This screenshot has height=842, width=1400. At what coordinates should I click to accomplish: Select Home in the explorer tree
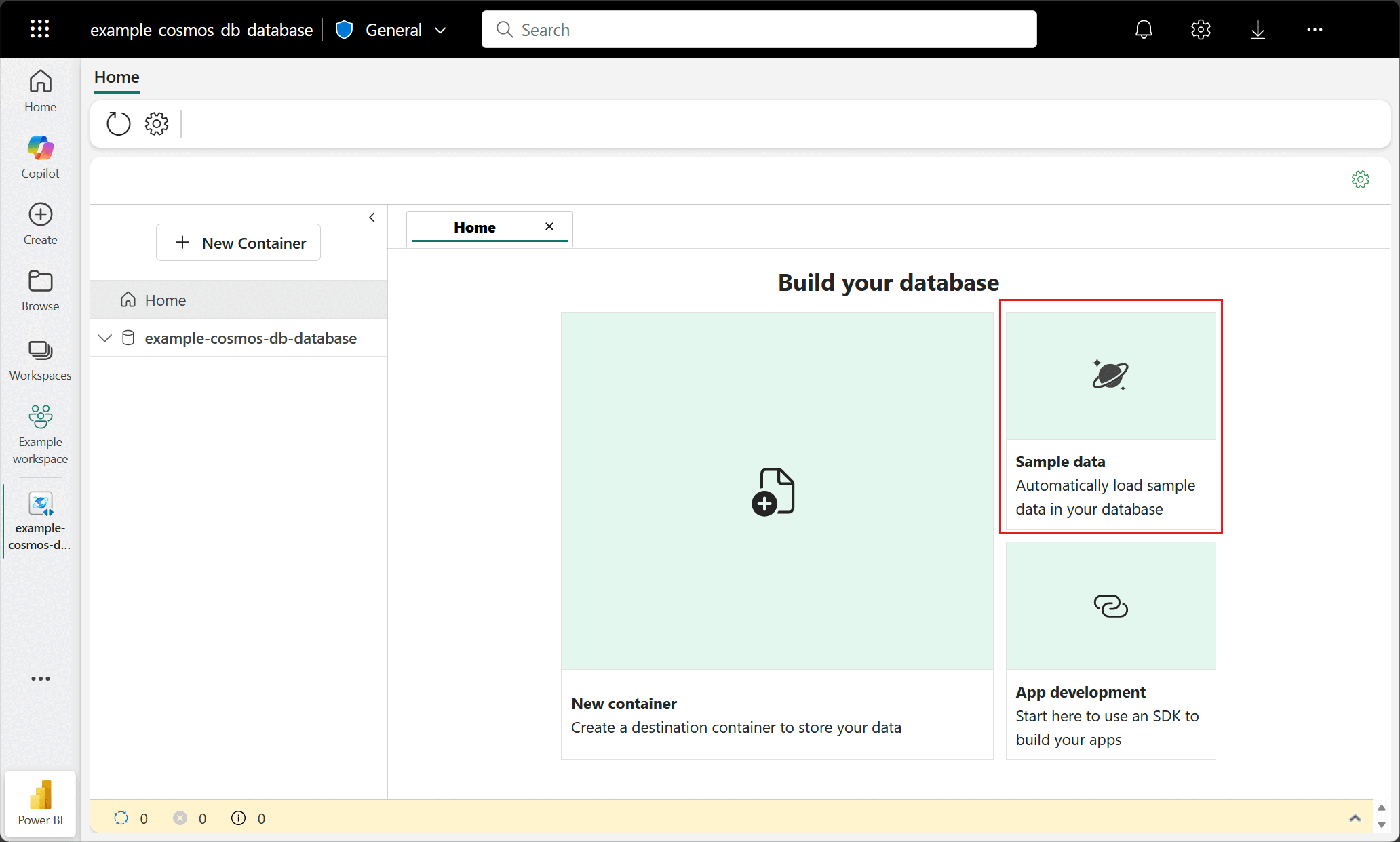(166, 300)
